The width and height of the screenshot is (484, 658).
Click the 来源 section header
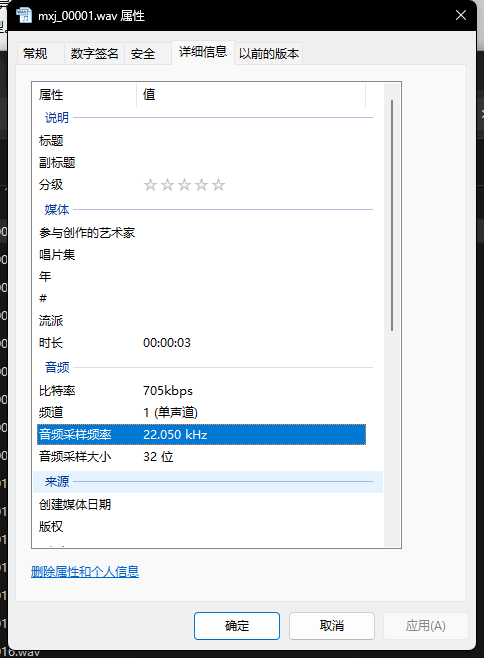point(208,482)
